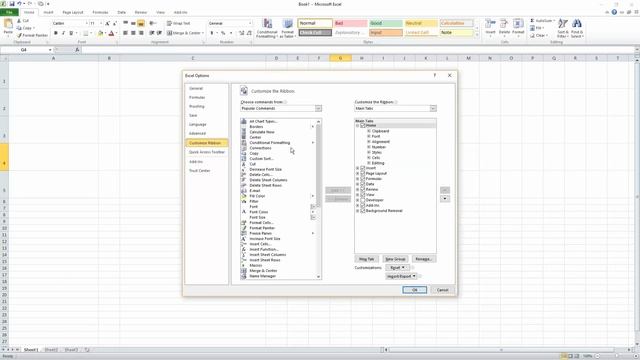The image size is (640, 360).
Task: Select All Chart Types command in list
Action: pos(263,121)
